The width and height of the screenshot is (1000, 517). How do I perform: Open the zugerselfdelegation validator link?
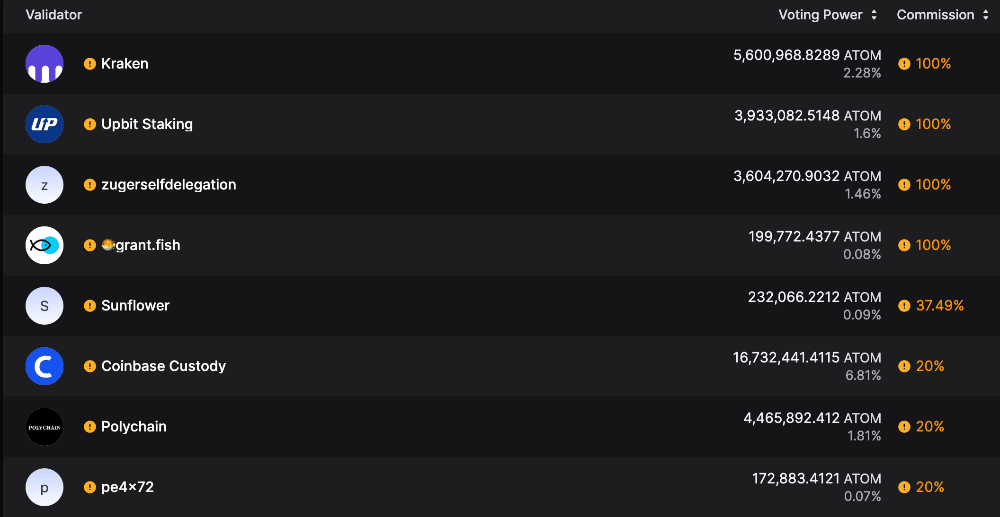coord(169,185)
